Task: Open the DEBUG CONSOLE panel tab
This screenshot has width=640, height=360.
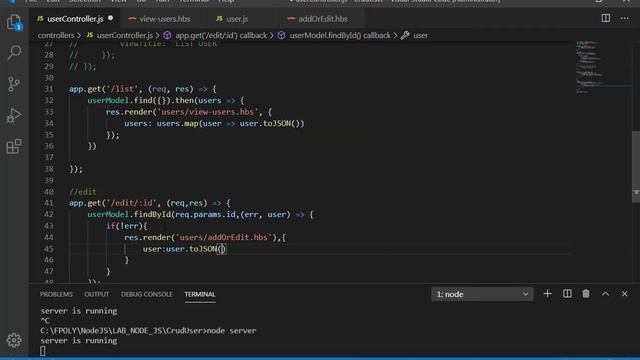Action: click(147, 294)
